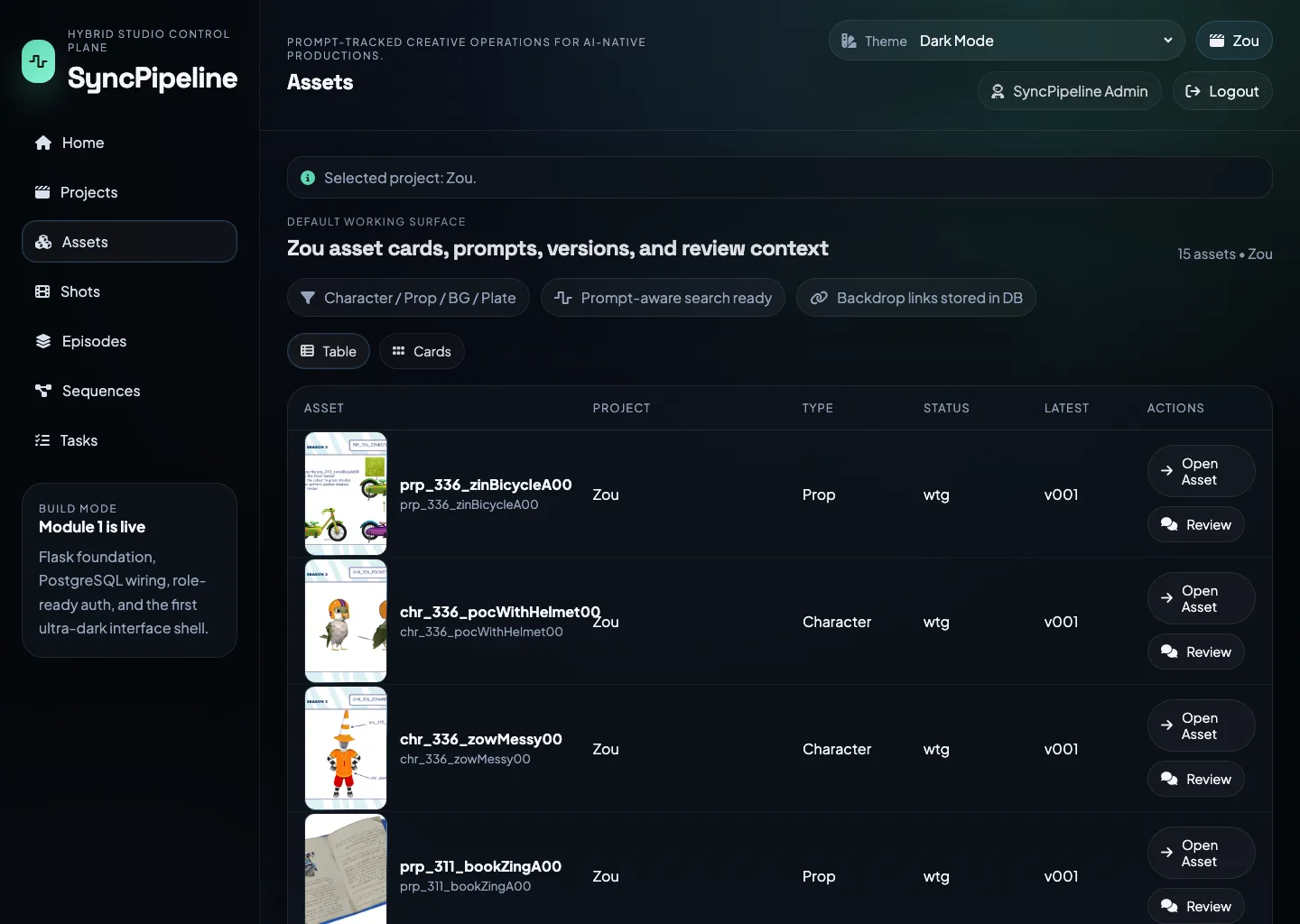Open the prp_311_bookZingA00 book thumbnail
The width and height of the screenshot is (1300, 924).
346,869
